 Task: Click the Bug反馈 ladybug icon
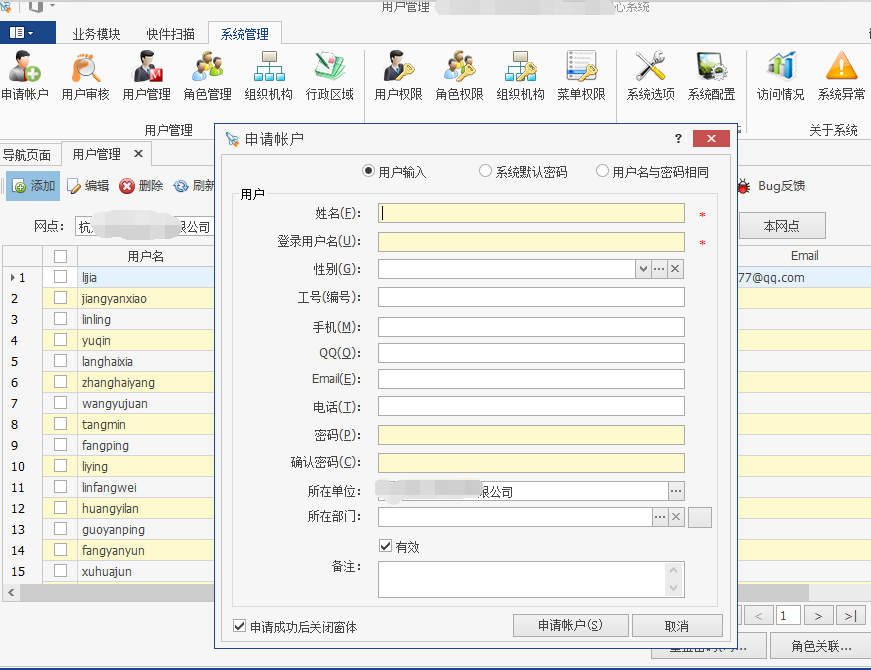click(x=743, y=186)
